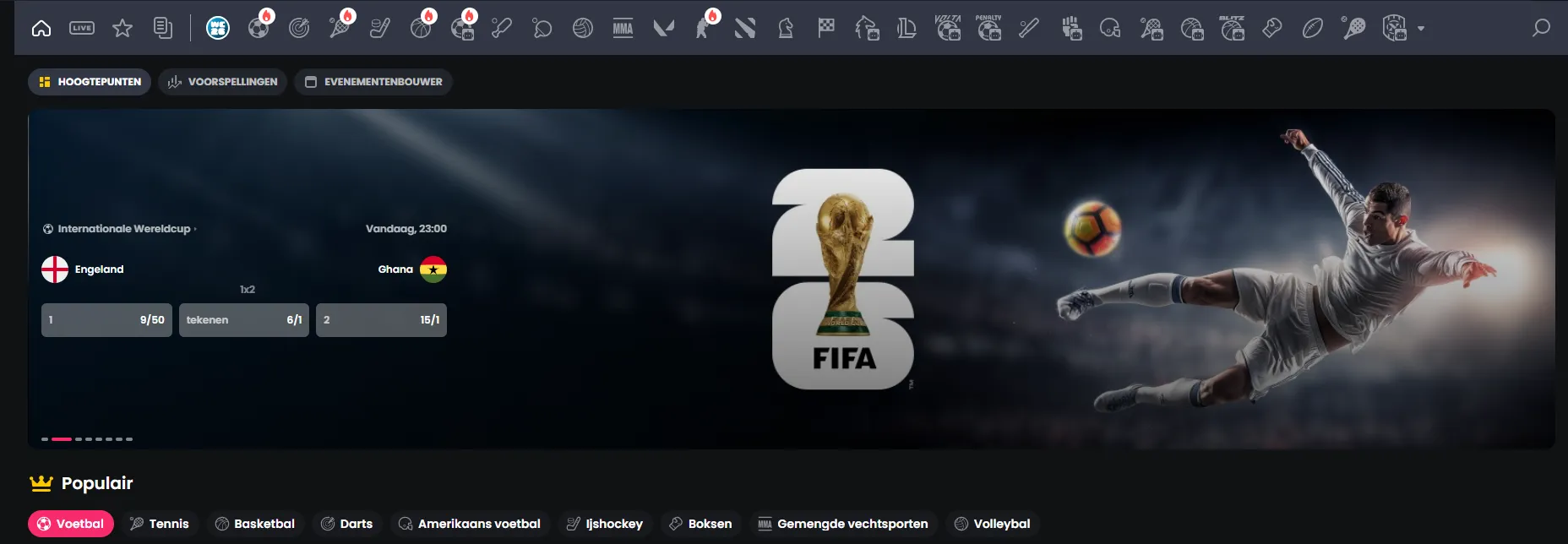Select the padel racket icon
Image resolution: width=1568 pixels, height=544 pixels.
1353,28
